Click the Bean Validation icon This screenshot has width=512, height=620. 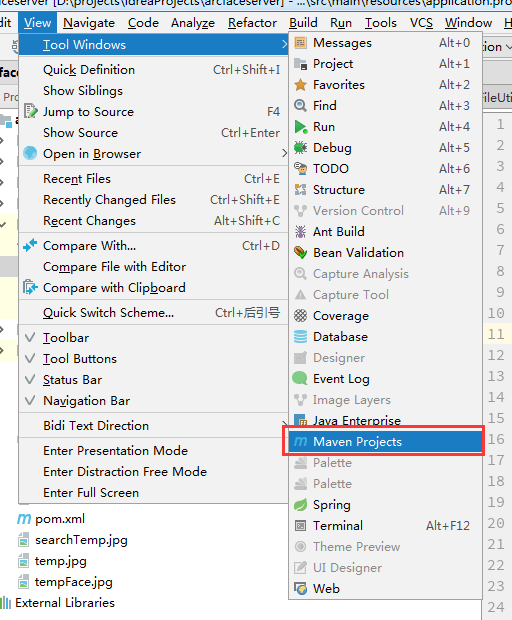(300, 252)
